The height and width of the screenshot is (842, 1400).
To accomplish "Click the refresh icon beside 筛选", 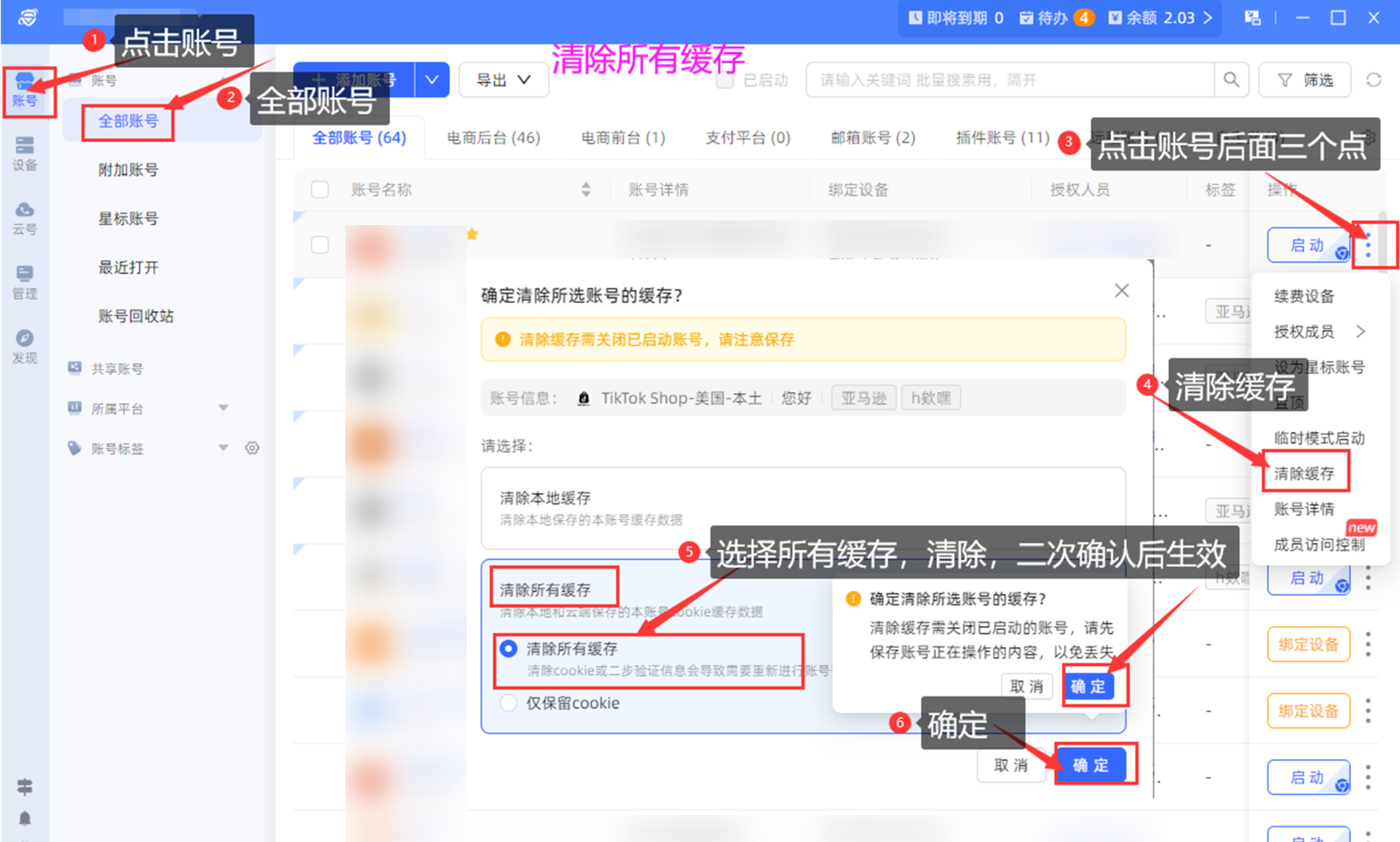I will tap(1373, 80).
